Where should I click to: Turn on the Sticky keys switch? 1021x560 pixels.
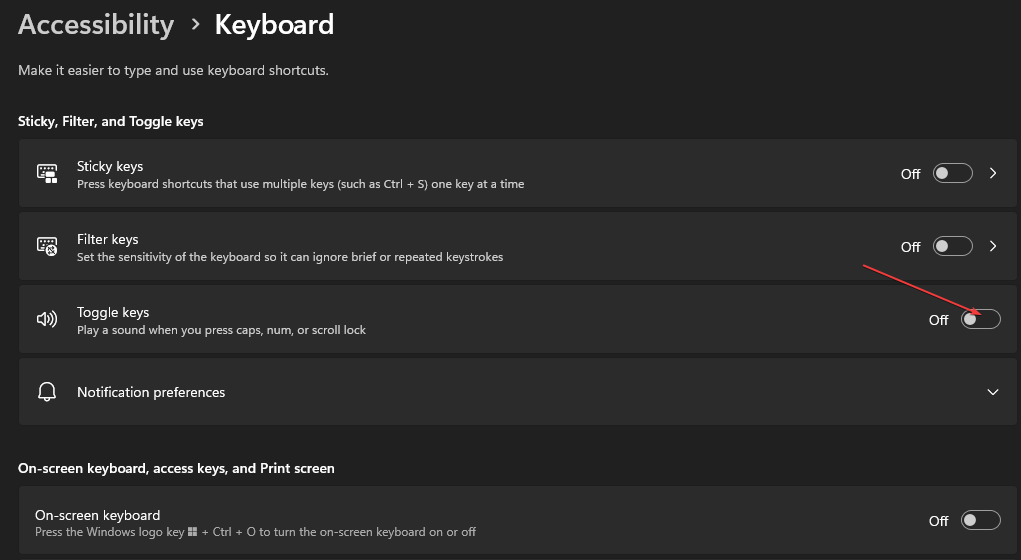pyautogui.click(x=952, y=173)
